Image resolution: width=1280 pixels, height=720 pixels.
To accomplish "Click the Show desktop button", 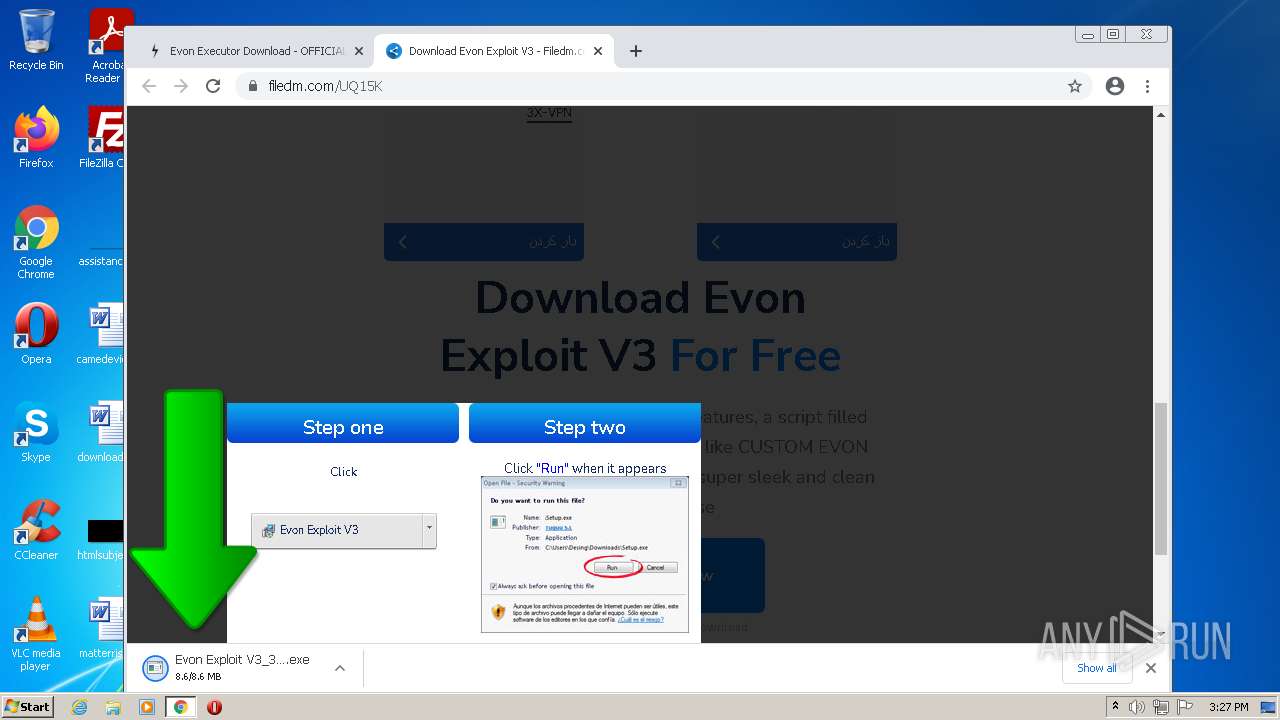I will (x=1269, y=707).
